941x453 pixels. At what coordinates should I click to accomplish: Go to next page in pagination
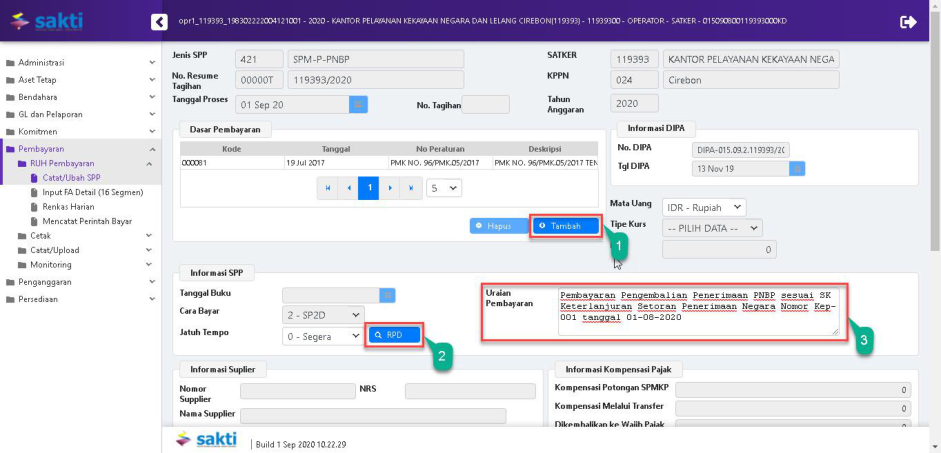click(390, 188)
